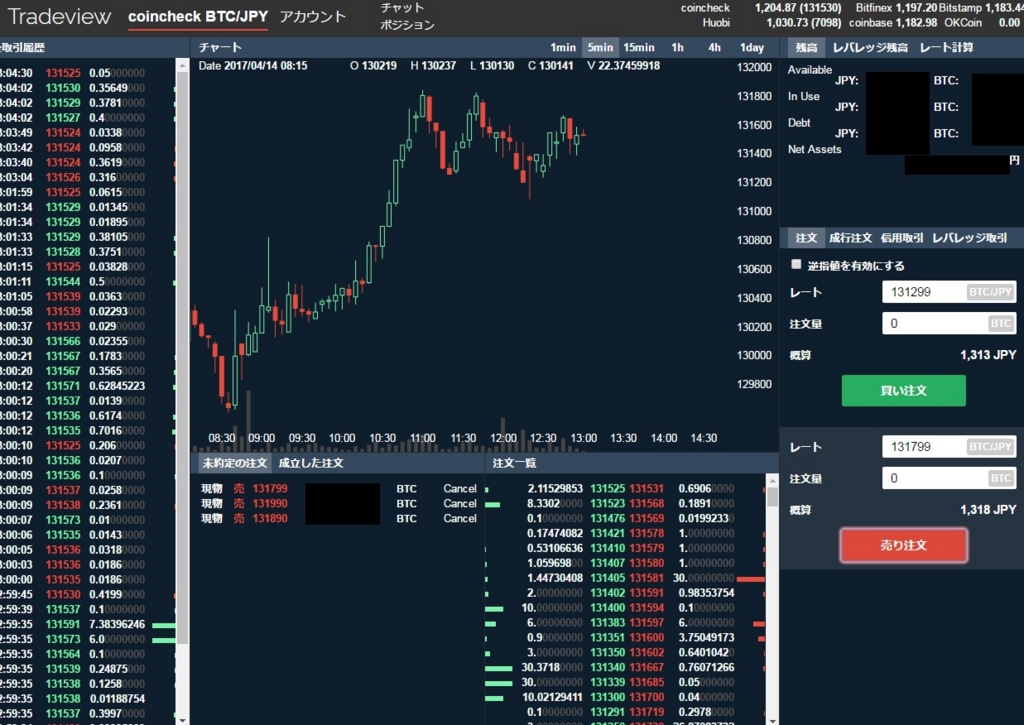
Task: Open the ポジション link
Action: click(x=408, y=24)
